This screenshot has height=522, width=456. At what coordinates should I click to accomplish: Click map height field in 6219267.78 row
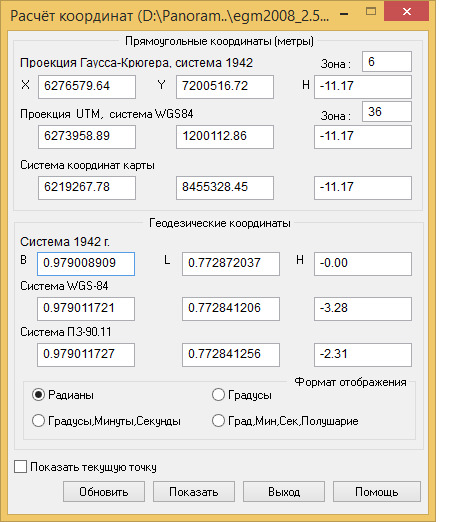363,188
